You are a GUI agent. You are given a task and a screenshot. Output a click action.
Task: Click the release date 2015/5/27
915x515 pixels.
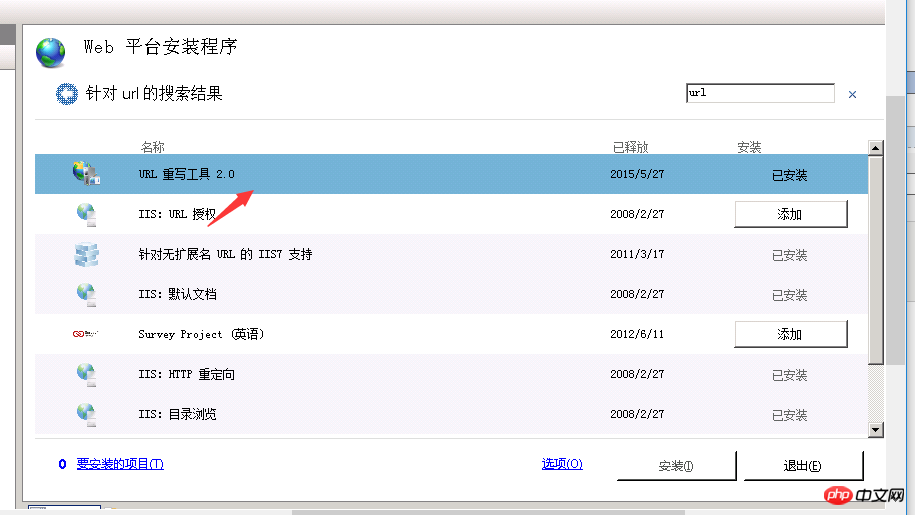click(x=637, y=174)
